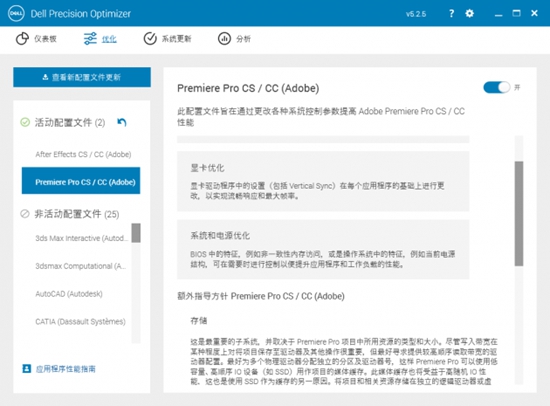Click the Dell logo icon
550x406 pixels.
16,13
